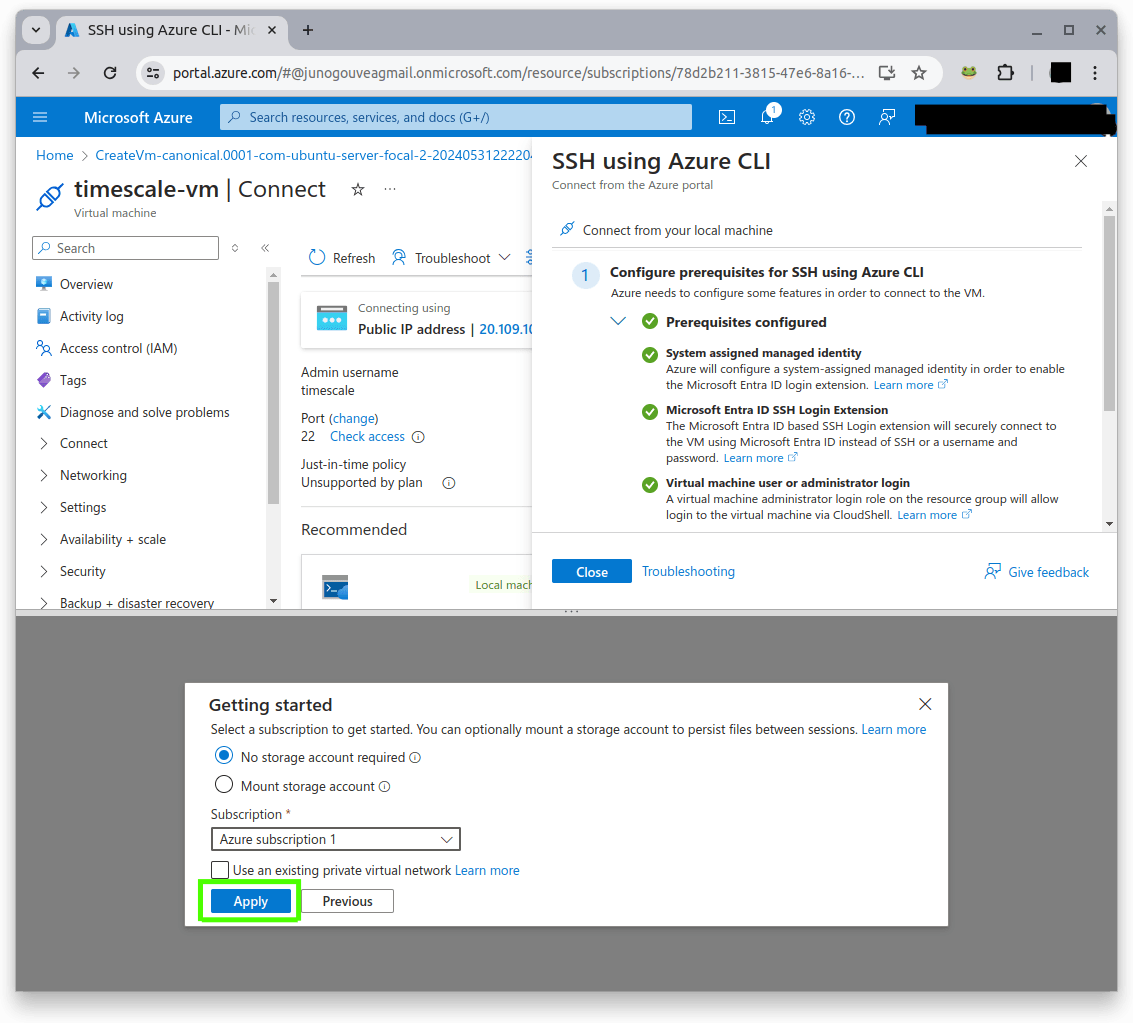The width and height of the screenshot is (1133, 1023).
Task: Open Activity log in sidebar
Action: click(91, 316)
